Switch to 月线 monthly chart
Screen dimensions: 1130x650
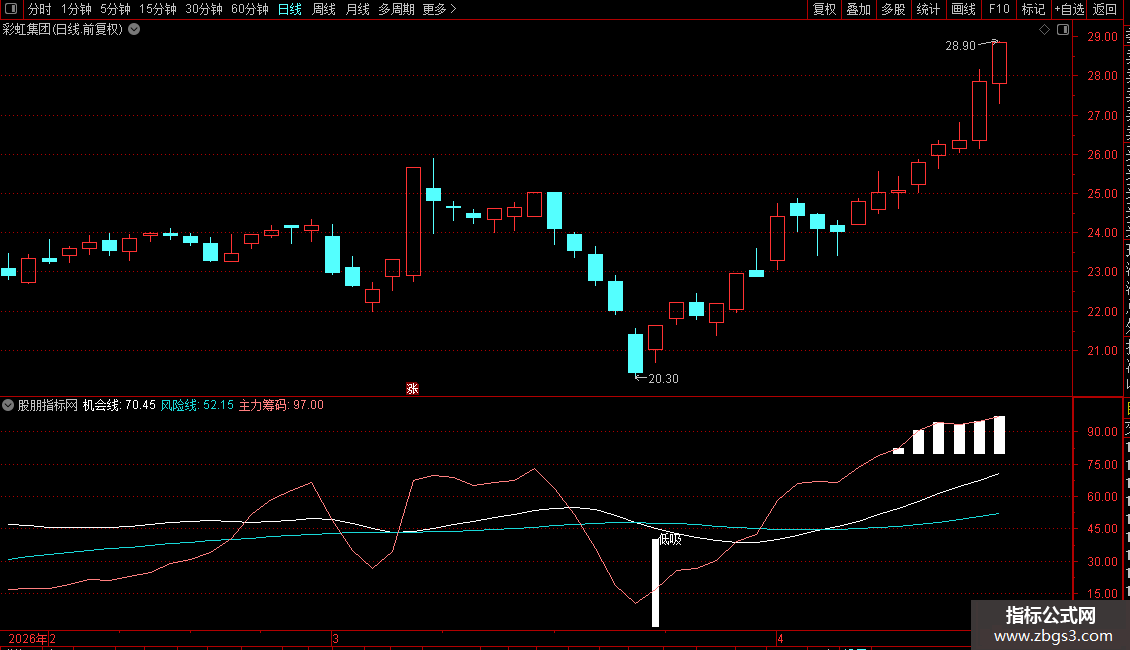(x=357, y=9)
